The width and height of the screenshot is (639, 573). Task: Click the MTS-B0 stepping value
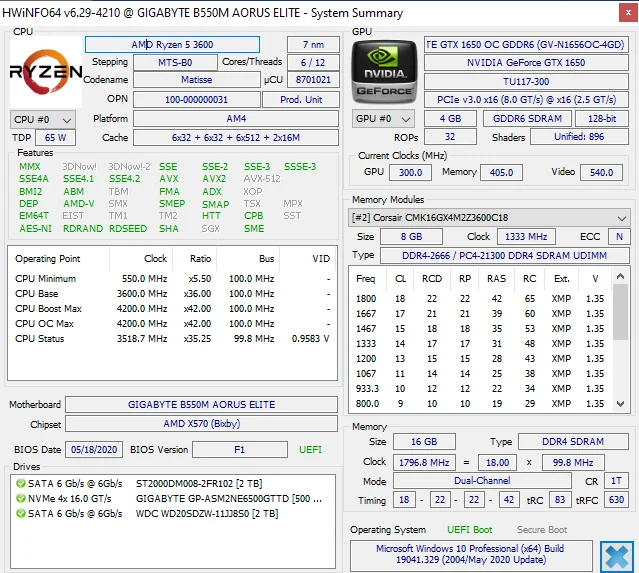[x=175, y=63]
